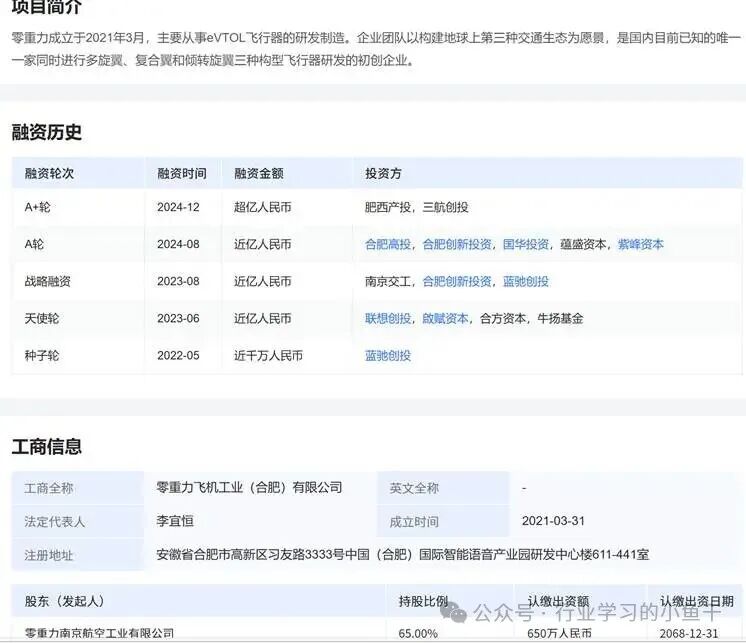Click the 认缴出资额 column header
This screenshot has height=643, width=746.
(558, 602)
